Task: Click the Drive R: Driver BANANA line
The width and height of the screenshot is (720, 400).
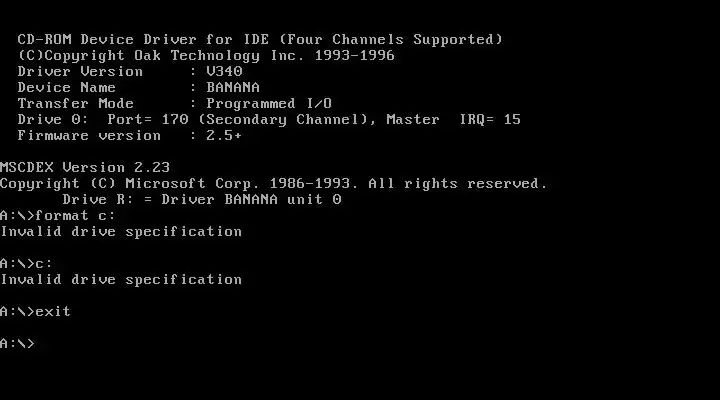Action: pos(202,199)
